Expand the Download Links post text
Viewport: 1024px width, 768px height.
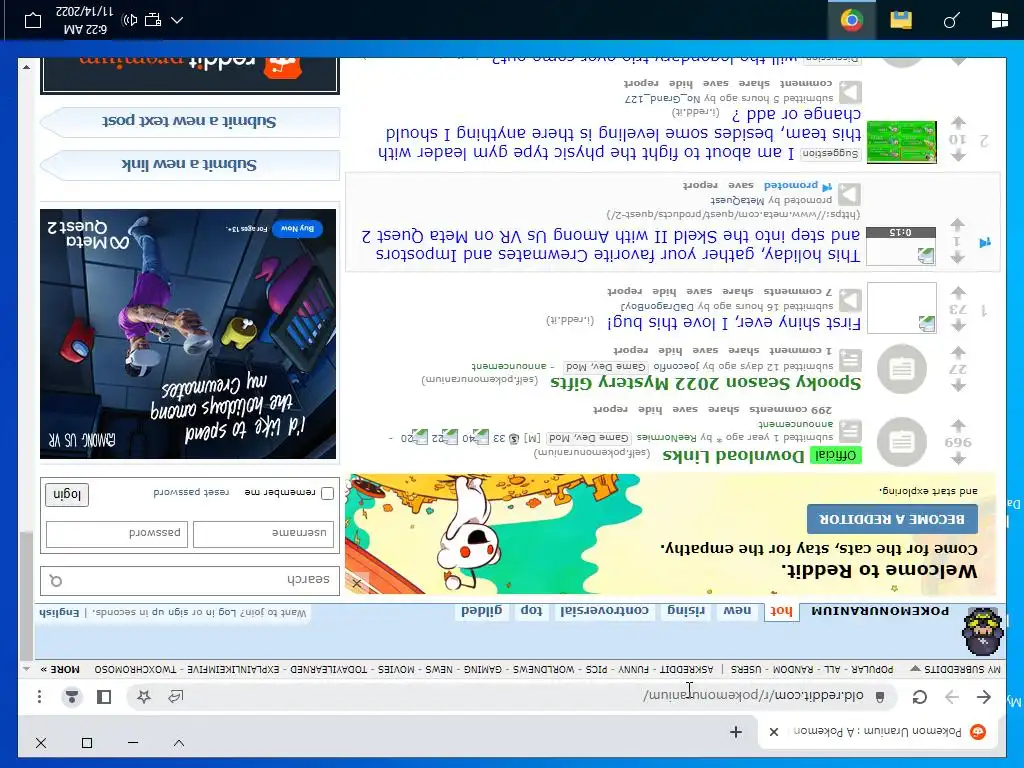(850, 430)
